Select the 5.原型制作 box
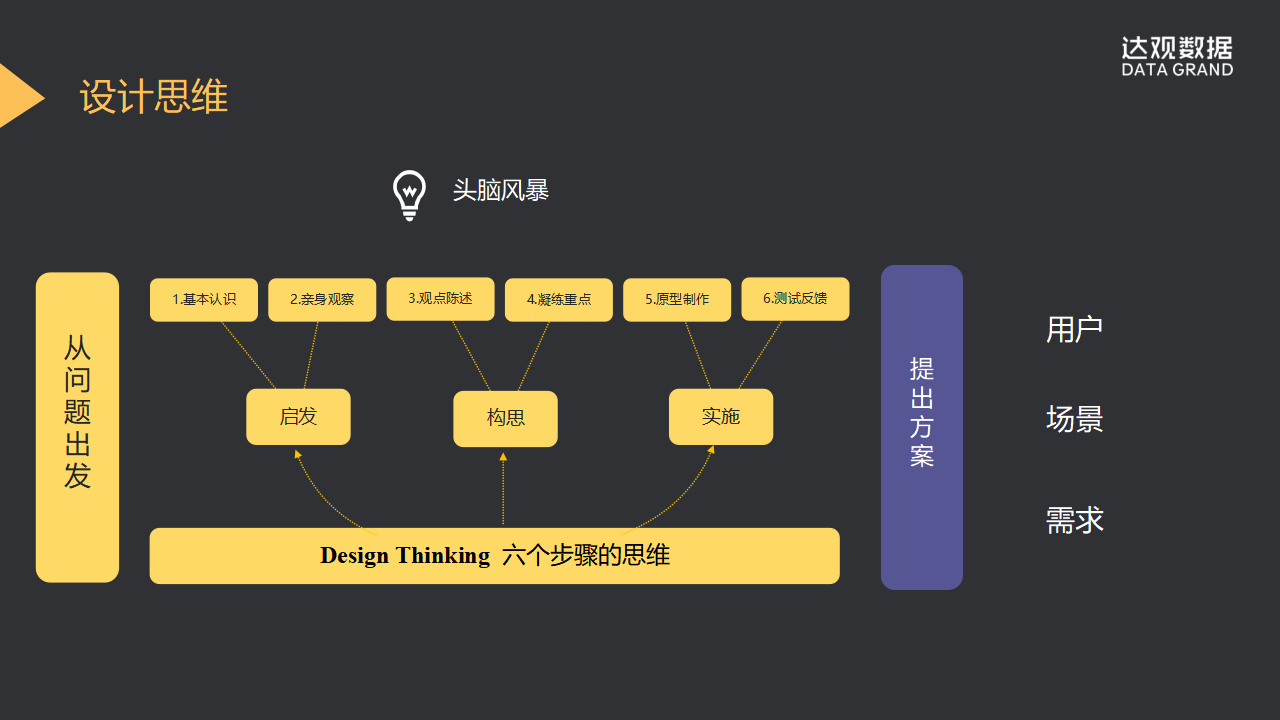 pyautogui.click(x=677, y=300)
